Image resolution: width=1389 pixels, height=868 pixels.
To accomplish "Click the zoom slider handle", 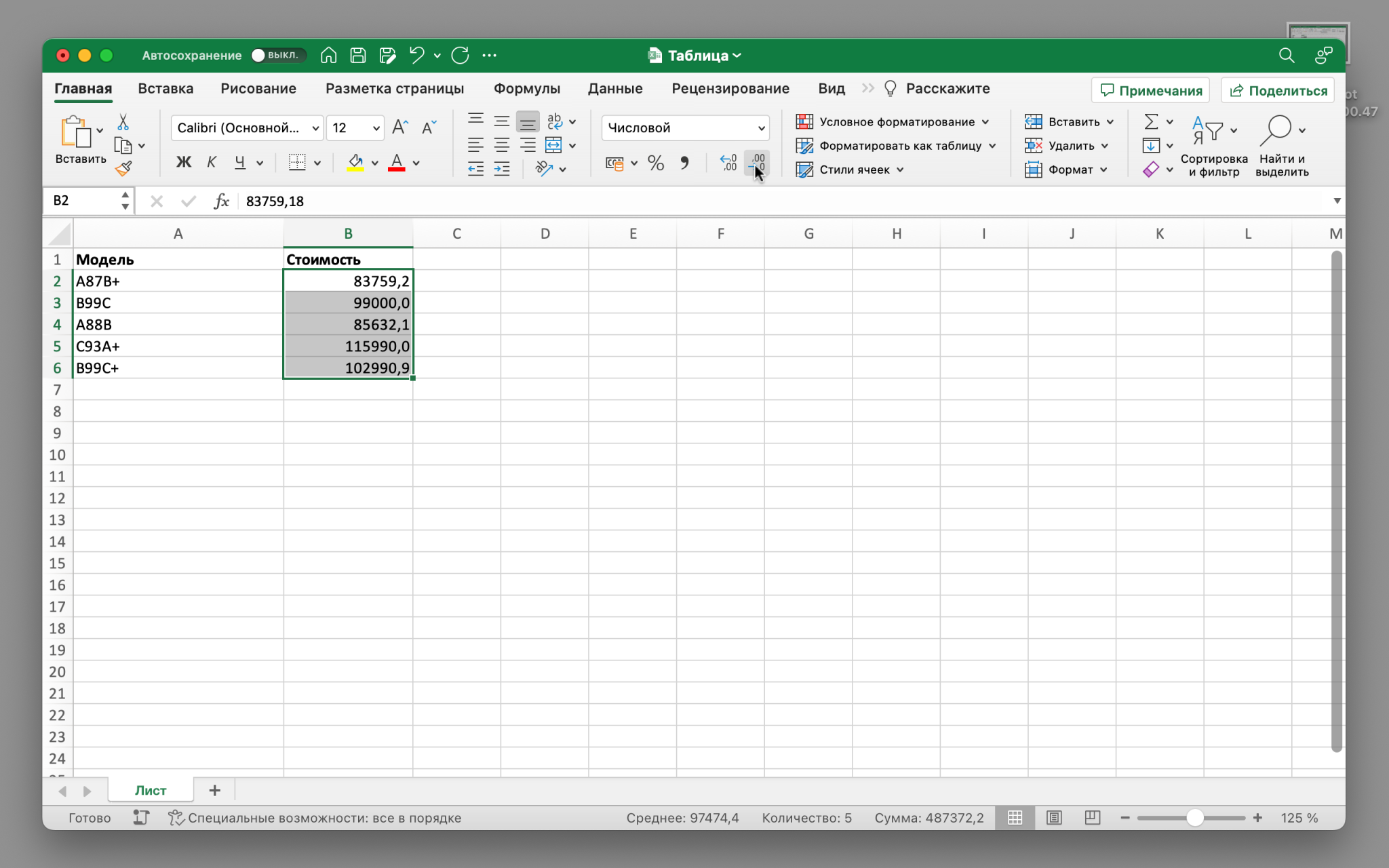I will [1195, 818].
